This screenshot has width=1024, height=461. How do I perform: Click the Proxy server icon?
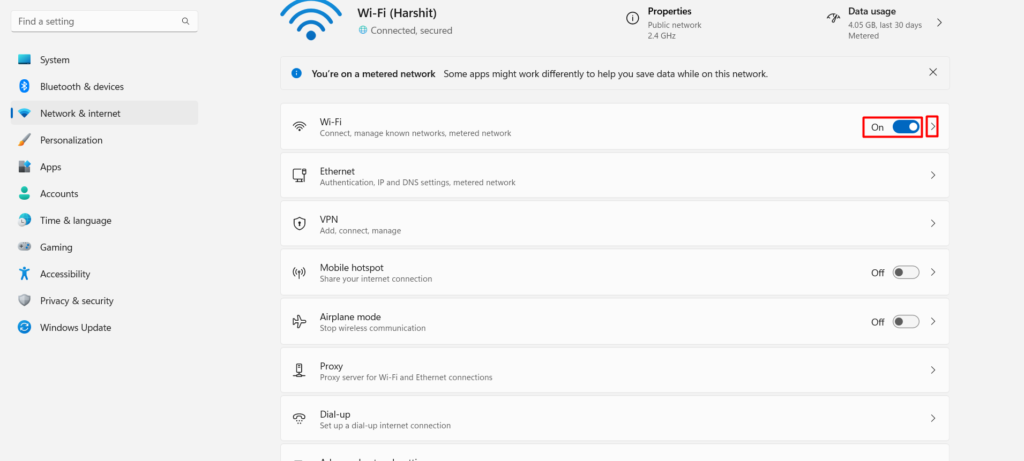(x=299, y=370)
